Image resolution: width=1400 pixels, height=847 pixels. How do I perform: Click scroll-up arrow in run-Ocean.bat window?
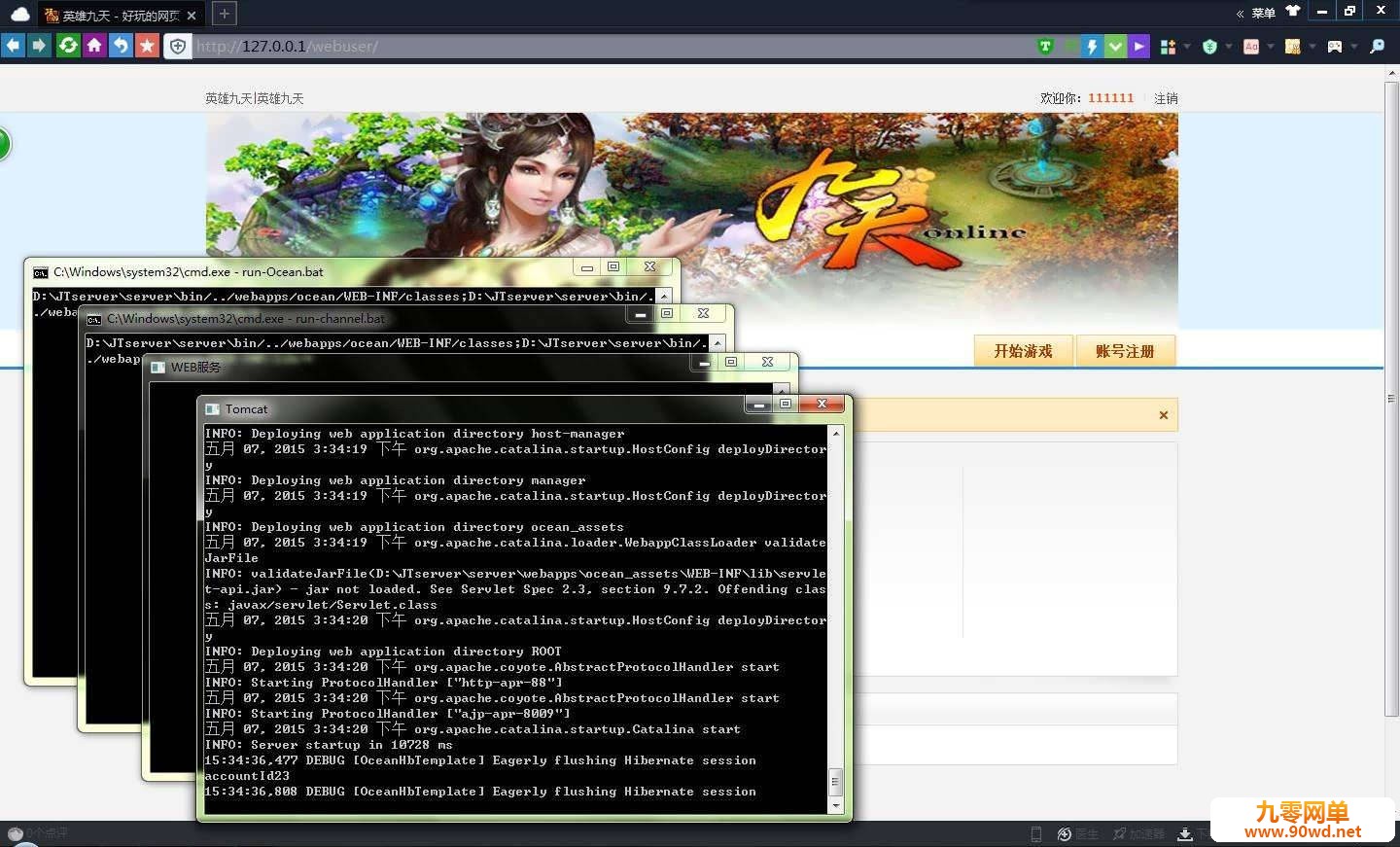664,296
